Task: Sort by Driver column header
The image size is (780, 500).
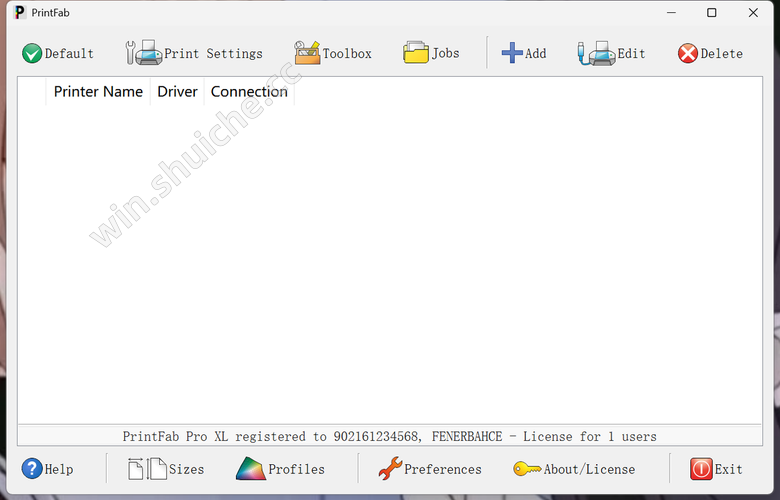Action: pos(177,92)
